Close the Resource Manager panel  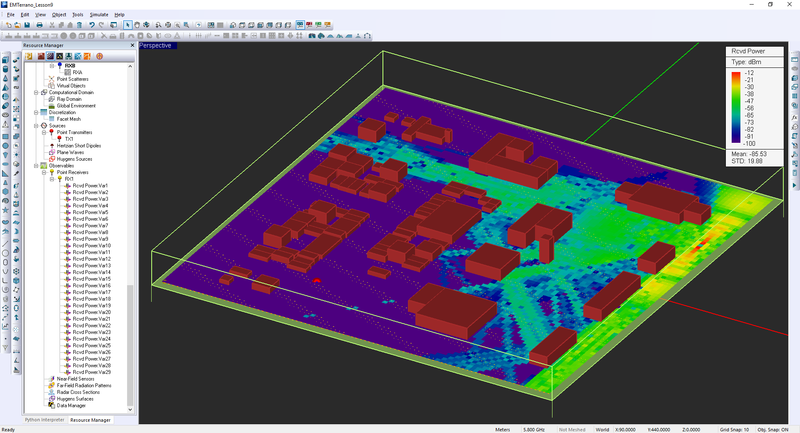point(131,45)
